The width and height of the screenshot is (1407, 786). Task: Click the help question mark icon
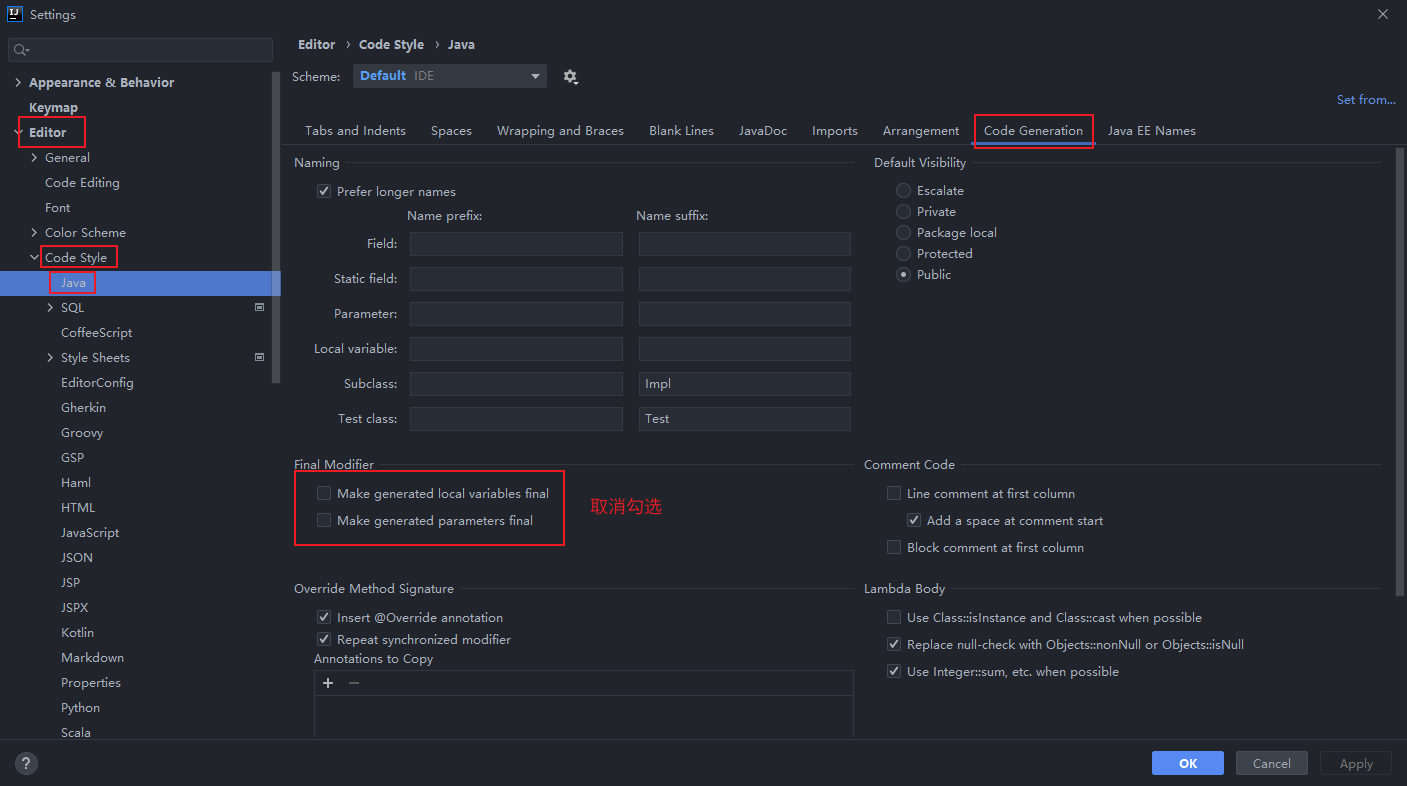pos(27,763)
